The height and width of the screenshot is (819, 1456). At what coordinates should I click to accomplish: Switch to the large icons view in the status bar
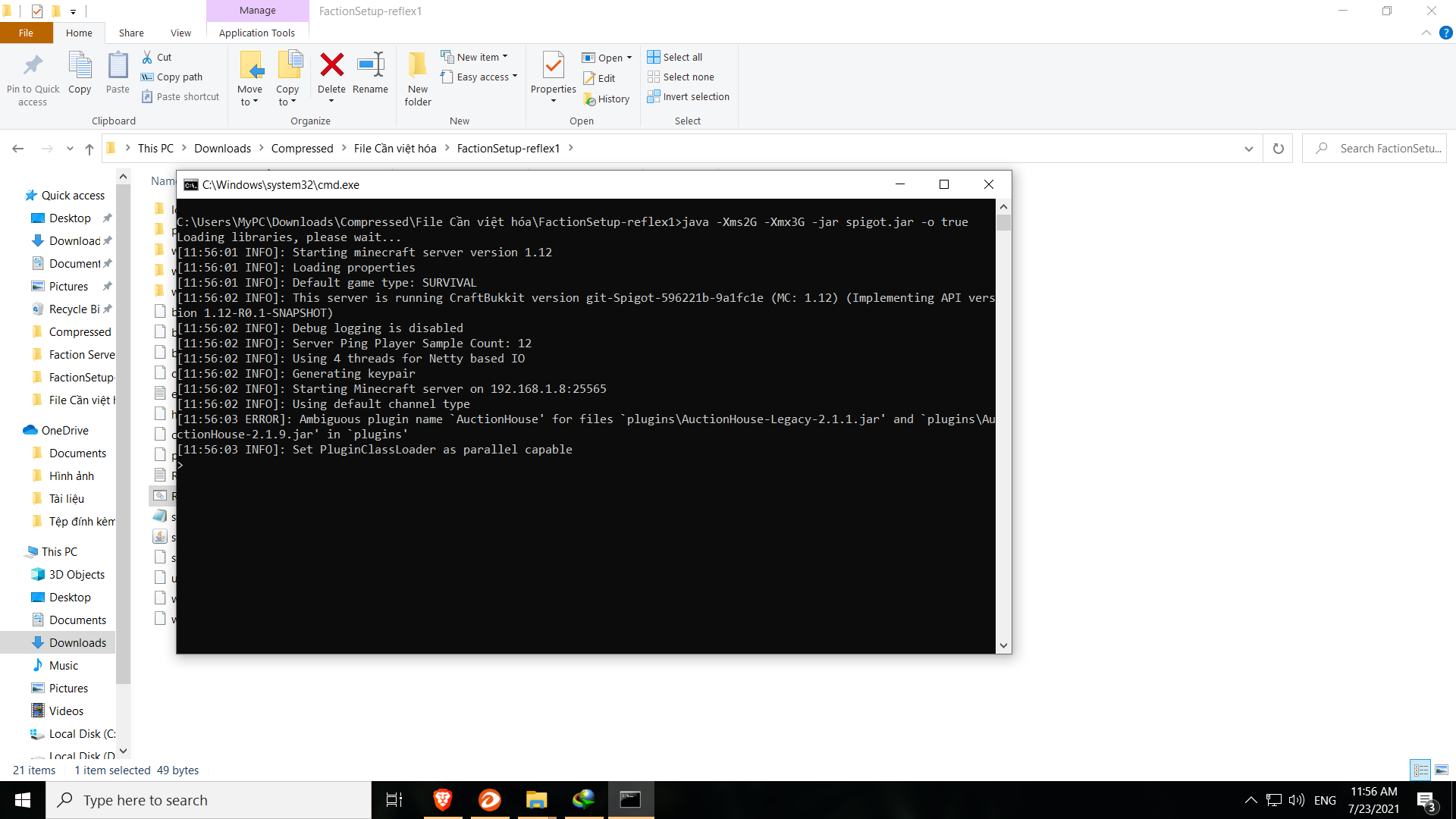(1442, 770)
